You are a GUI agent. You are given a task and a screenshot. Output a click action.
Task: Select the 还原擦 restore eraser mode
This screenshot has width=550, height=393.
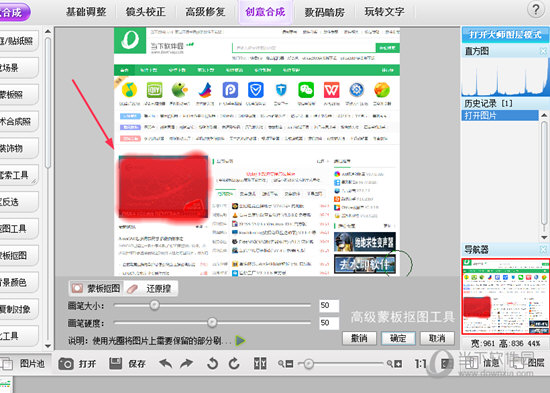click(x=152, y=288)
